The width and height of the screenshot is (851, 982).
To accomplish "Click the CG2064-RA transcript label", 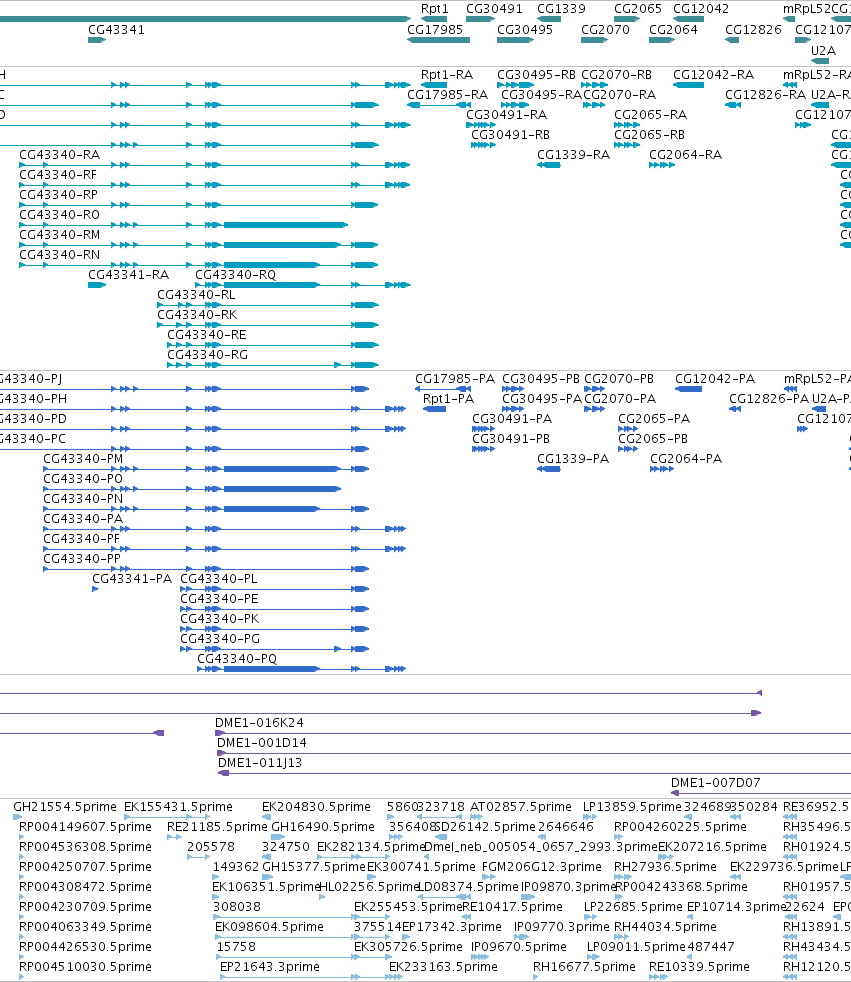I will point(686,155).
